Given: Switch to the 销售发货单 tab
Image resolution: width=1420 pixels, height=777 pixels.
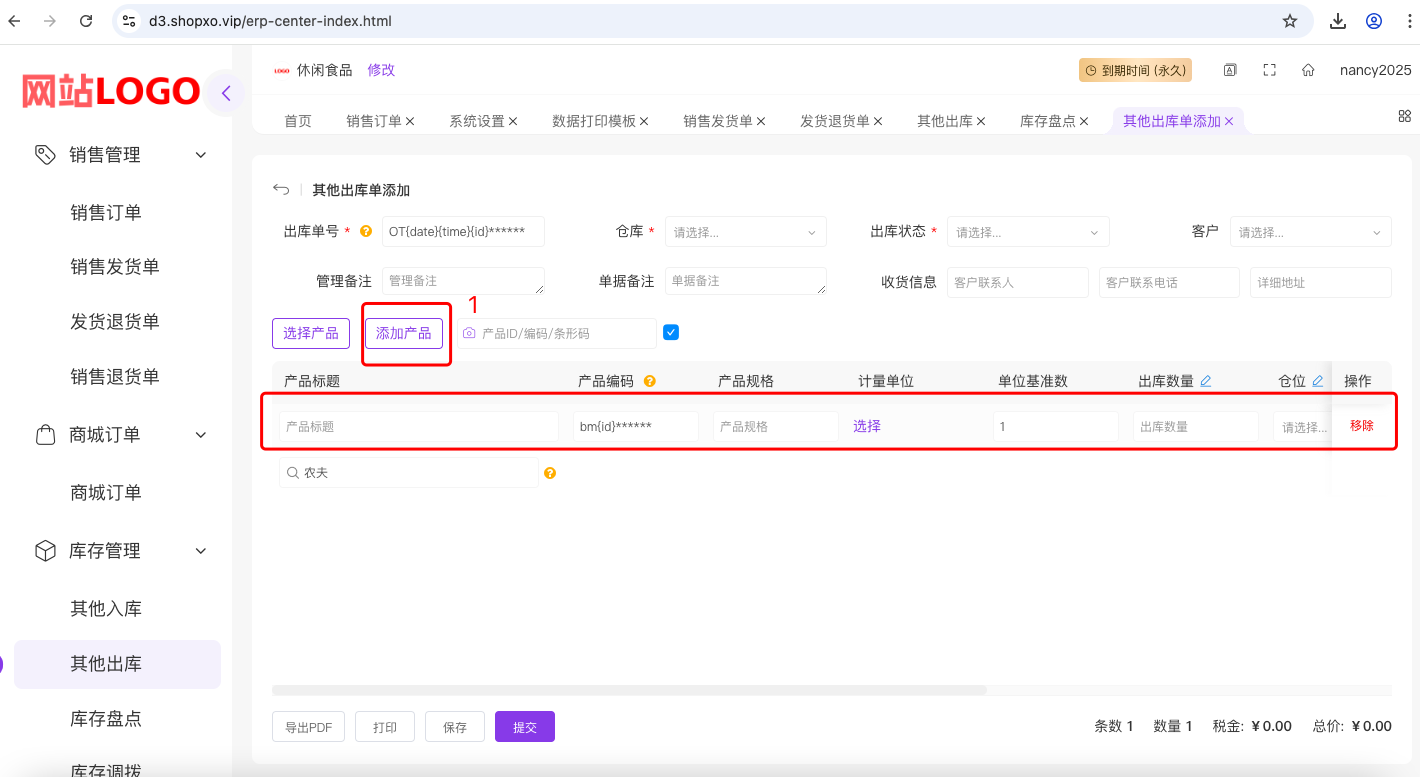Looking at the screenshot, I should coord(718,121).
